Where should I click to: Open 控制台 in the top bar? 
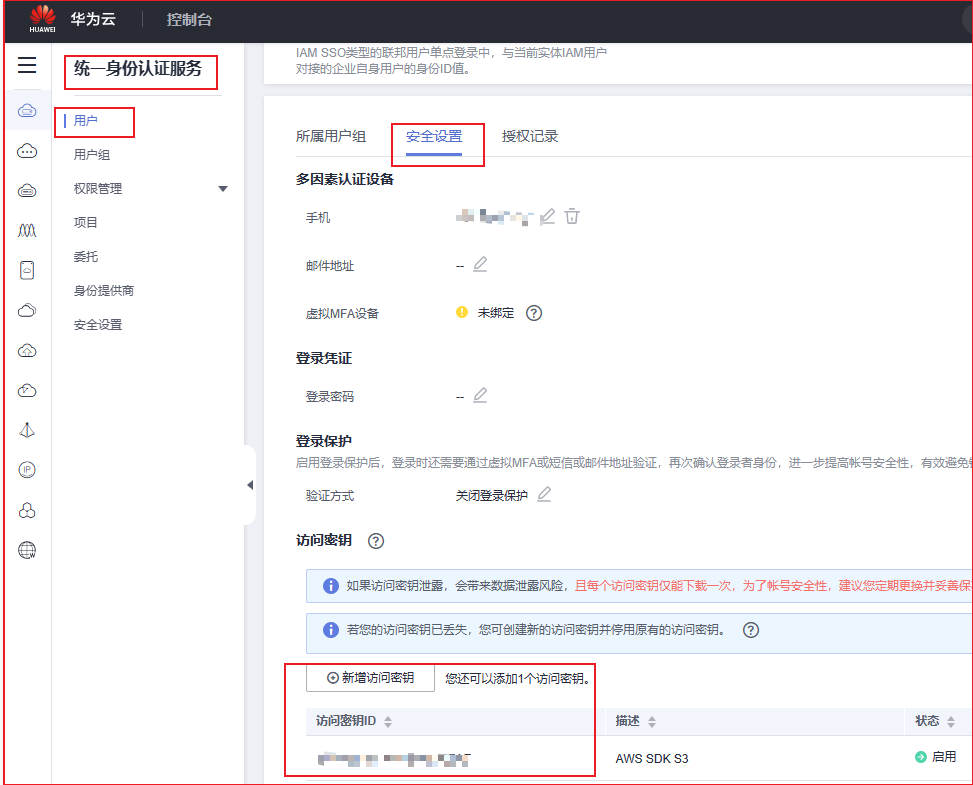coord(189,20)
